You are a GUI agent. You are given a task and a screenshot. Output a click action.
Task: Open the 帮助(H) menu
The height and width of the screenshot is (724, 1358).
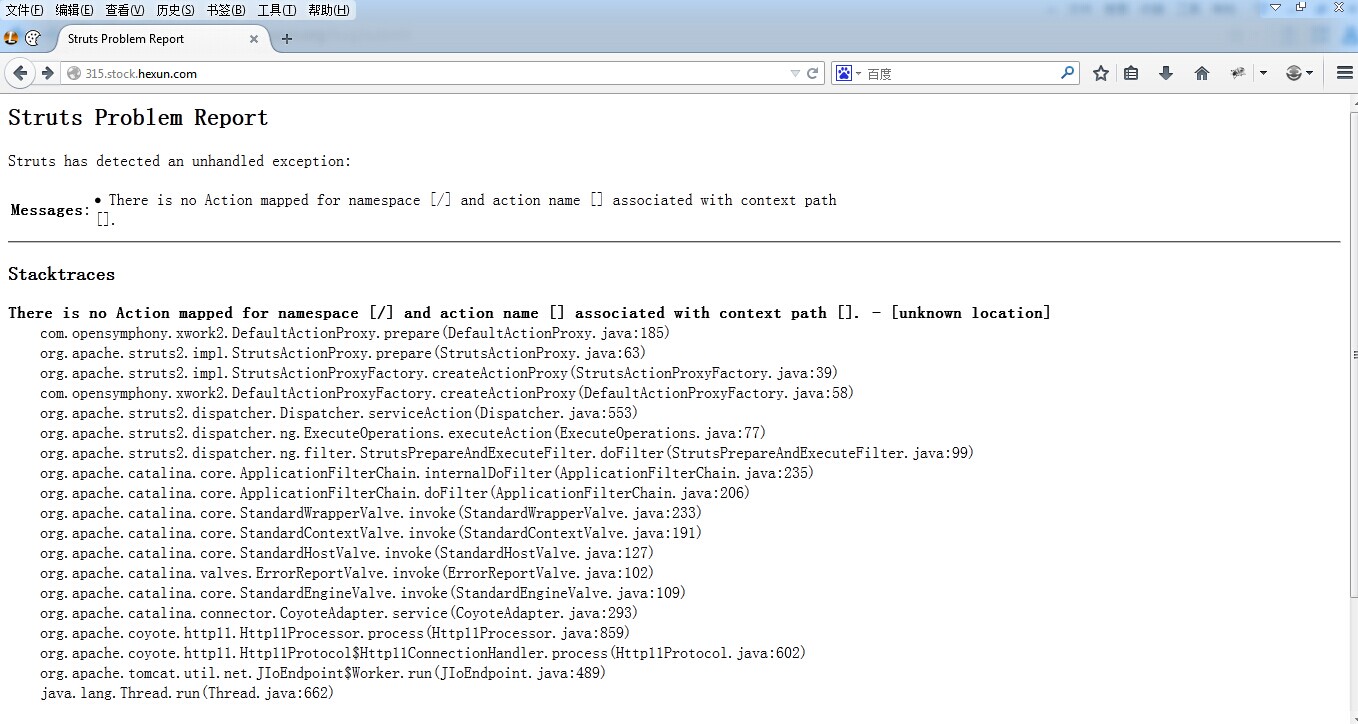click(329, 10)
